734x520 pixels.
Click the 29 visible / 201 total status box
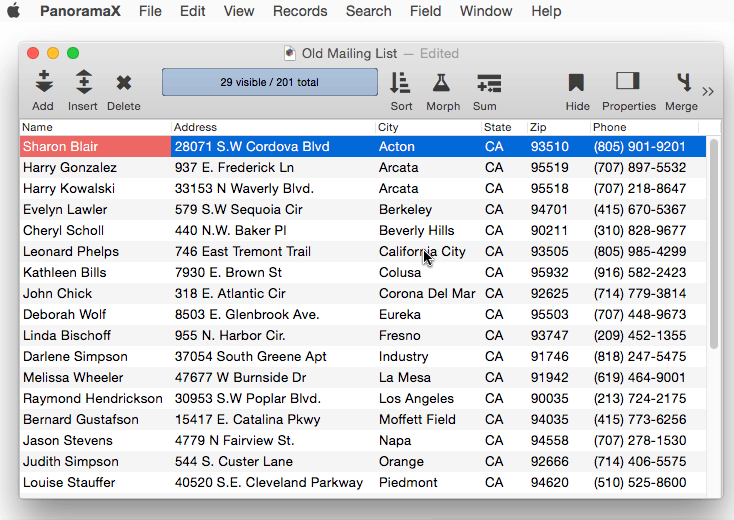coord(270,82)
